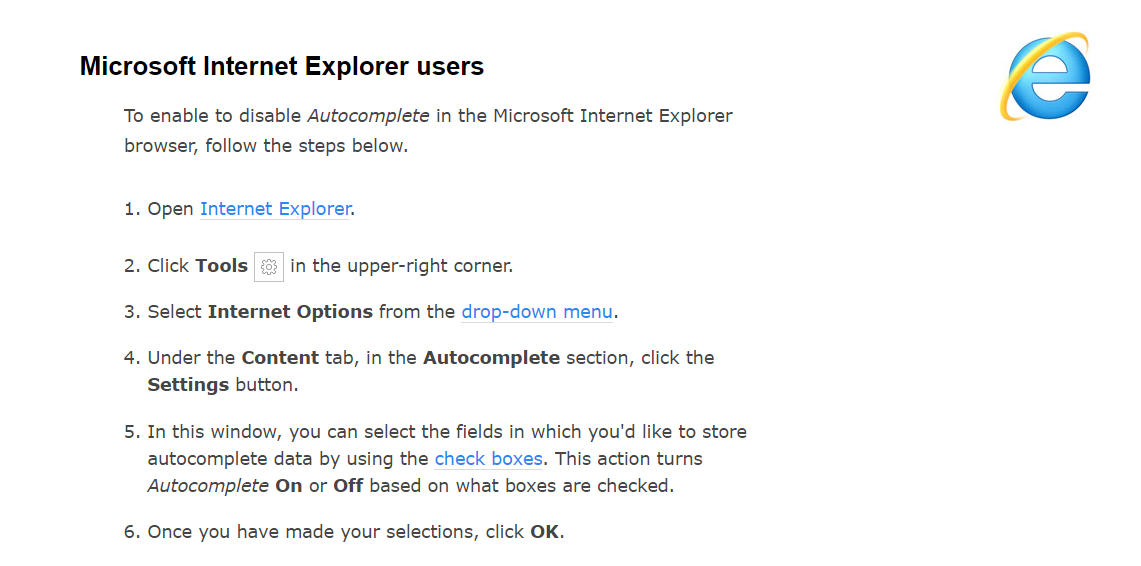This screenshot has height=566, width=1141.
Task: Click 'Once you have made your selections' text
Action: (x=314, y=532)
